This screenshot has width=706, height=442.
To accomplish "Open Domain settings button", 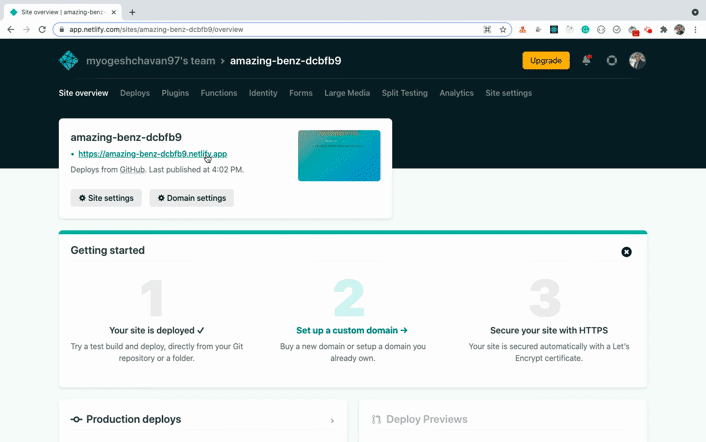I will pos(192,198).
